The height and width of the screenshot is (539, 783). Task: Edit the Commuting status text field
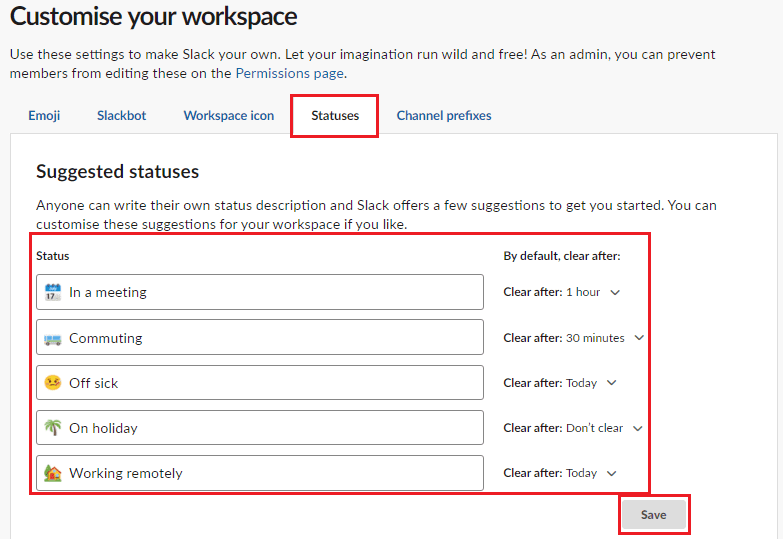pos(270,338)
